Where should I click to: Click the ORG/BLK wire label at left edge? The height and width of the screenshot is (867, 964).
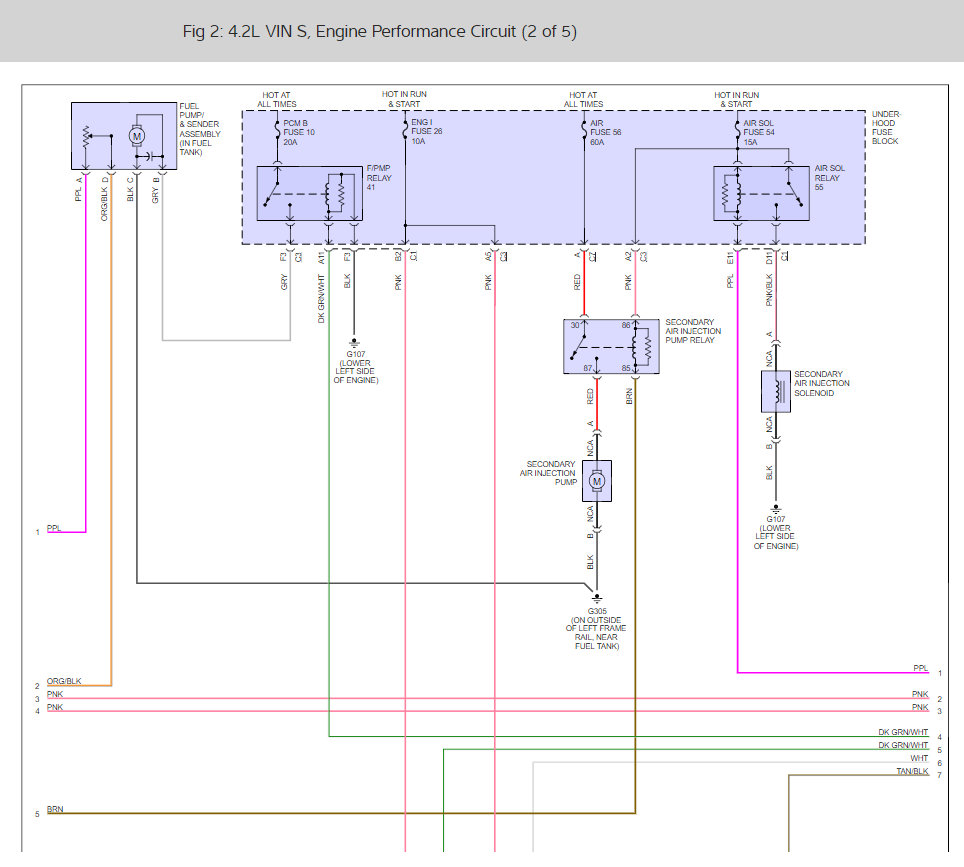click(64, 682)
